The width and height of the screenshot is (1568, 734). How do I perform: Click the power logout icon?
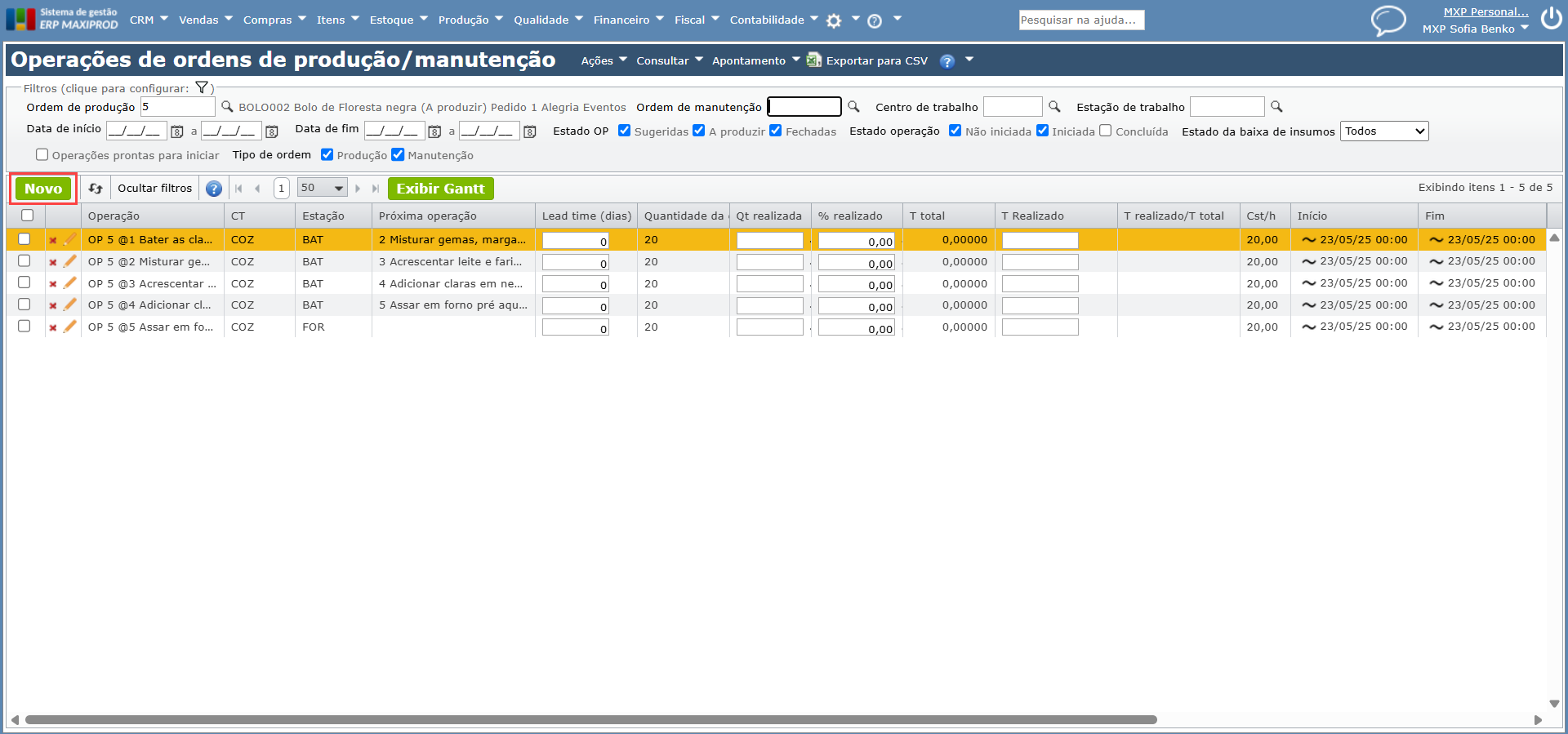1551,19
